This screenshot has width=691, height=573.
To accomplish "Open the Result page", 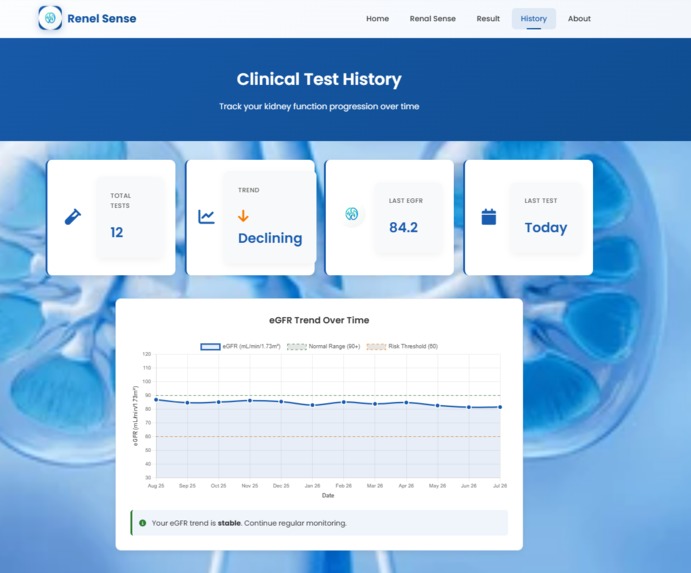I will [488, 19].
